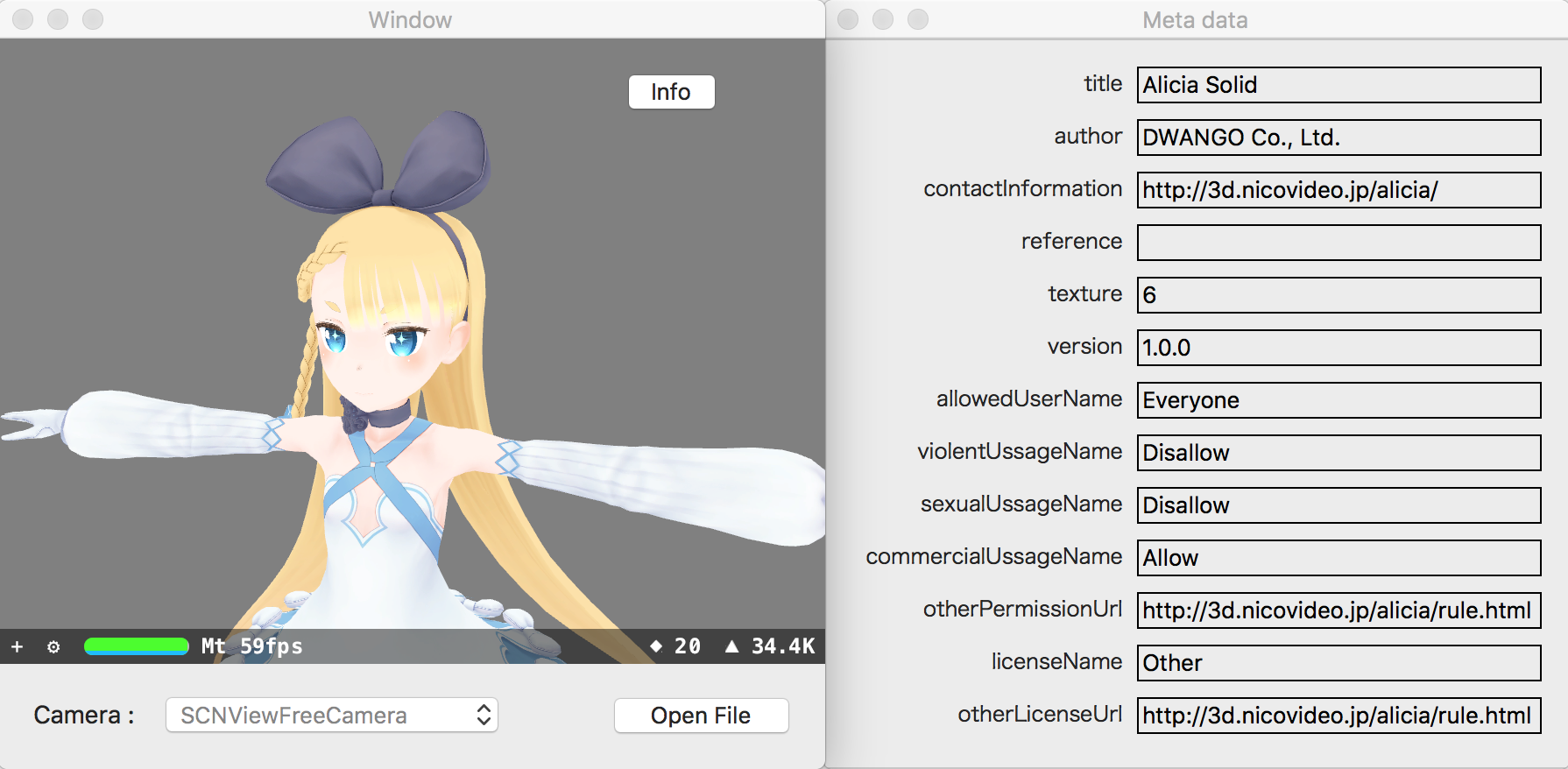Close the Meta data window
Viewport: 1568px width, 769px height.
(x=848, y=19)
